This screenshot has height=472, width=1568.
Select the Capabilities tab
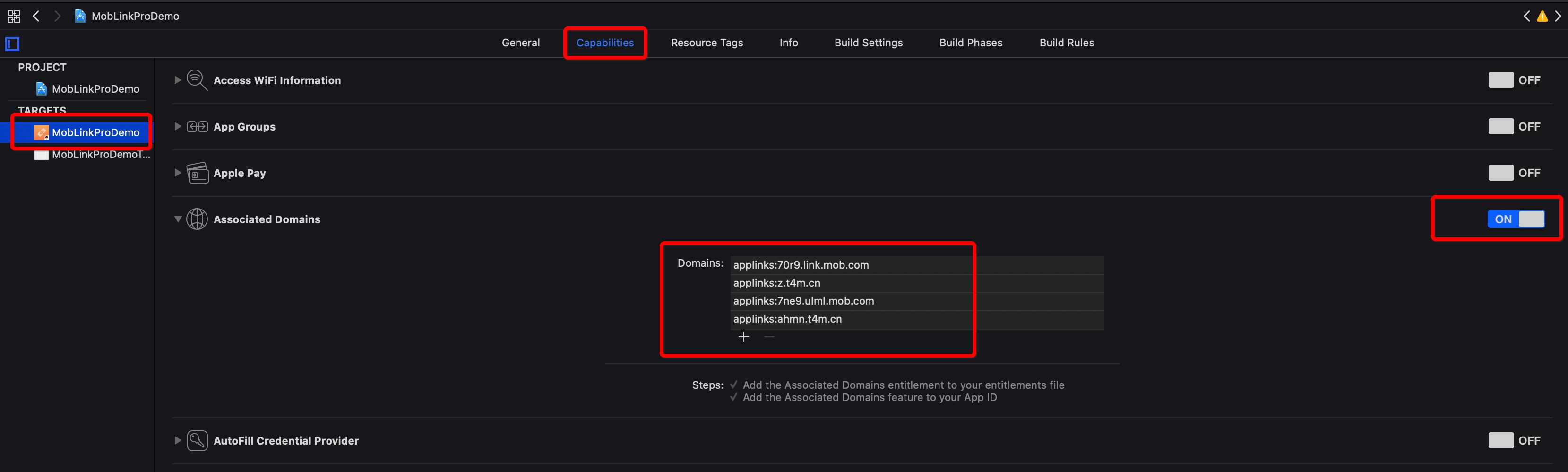605,43
